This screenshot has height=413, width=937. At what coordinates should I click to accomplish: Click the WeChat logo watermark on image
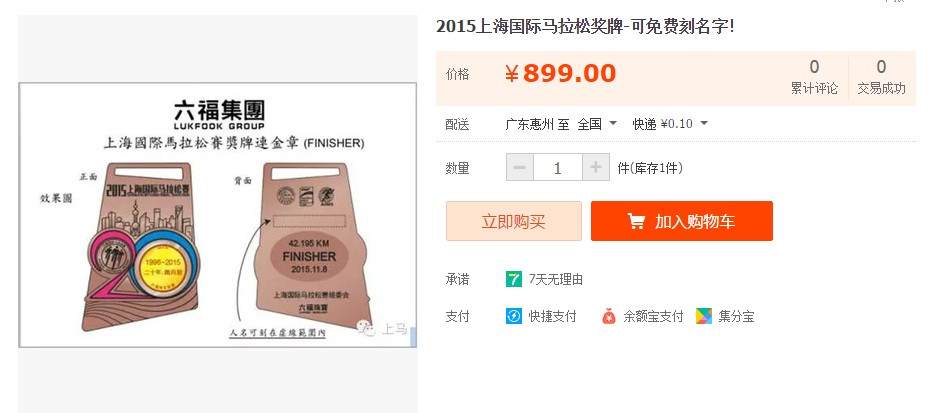[365, 327]
